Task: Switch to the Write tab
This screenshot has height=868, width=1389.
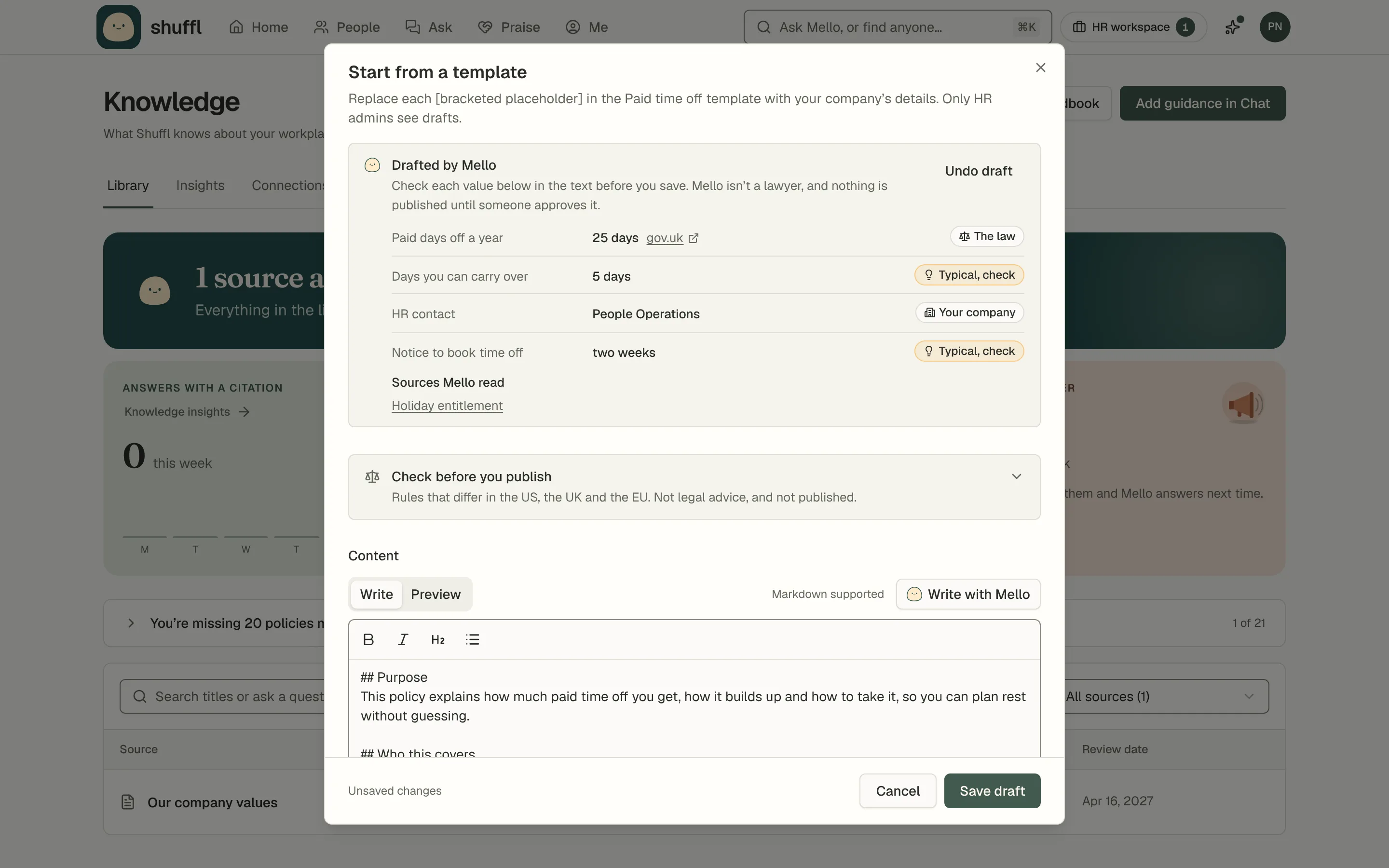Action: (x=377, y=594)
